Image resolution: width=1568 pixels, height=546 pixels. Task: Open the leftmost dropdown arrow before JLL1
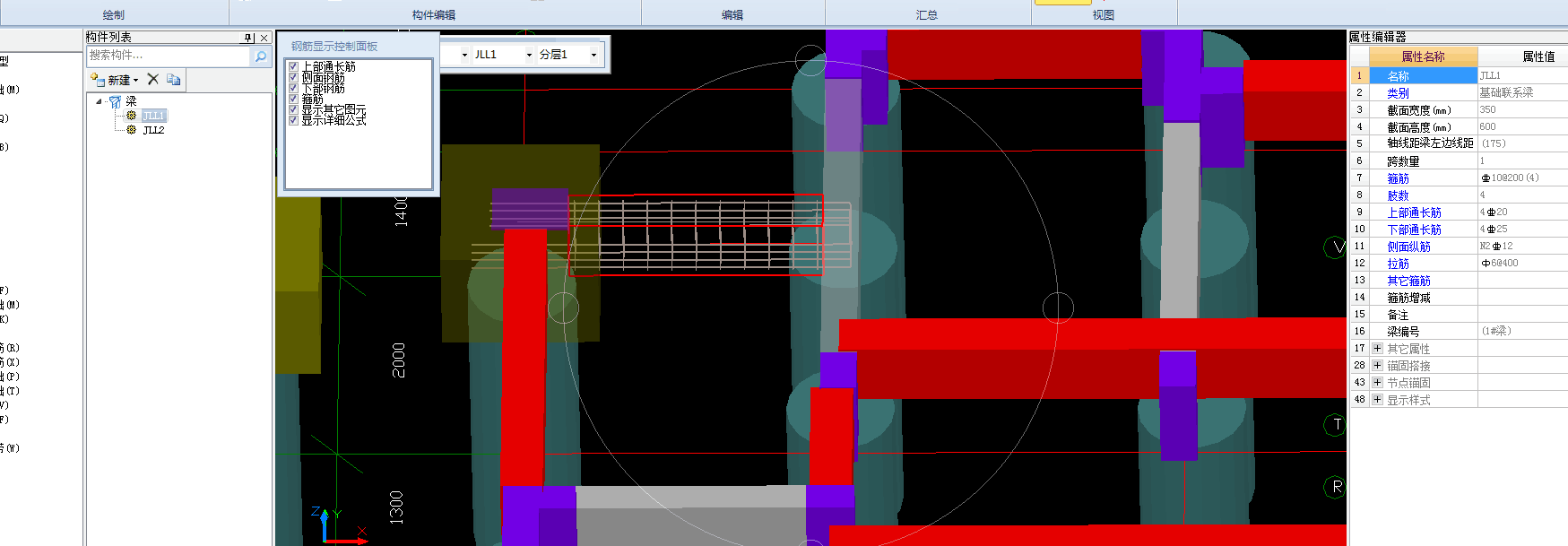tap(464, 55)
